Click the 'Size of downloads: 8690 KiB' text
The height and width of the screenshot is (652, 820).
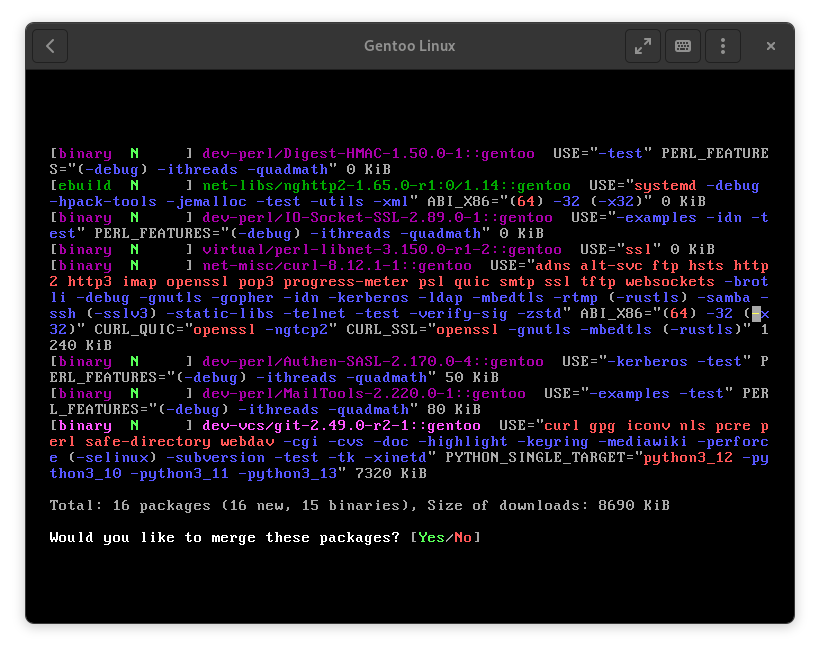pyautogui.click(x=548, y=506)
